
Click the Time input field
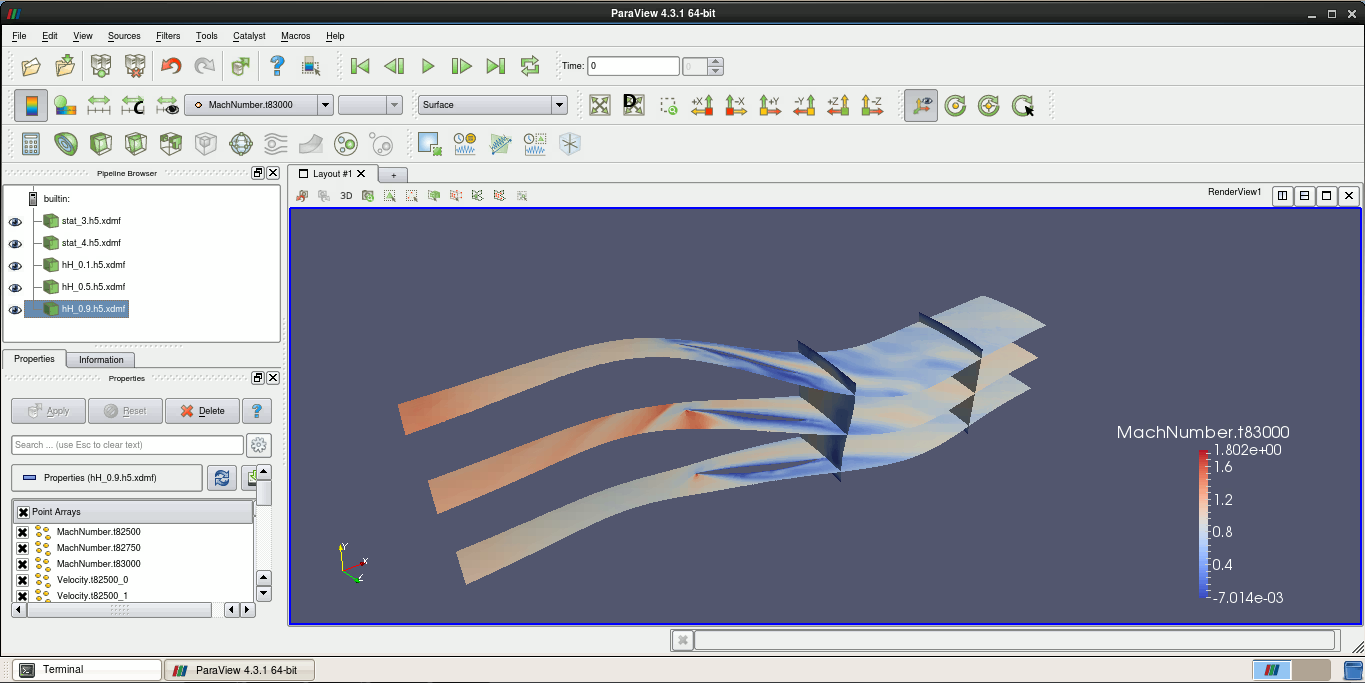tap(633, 66)
